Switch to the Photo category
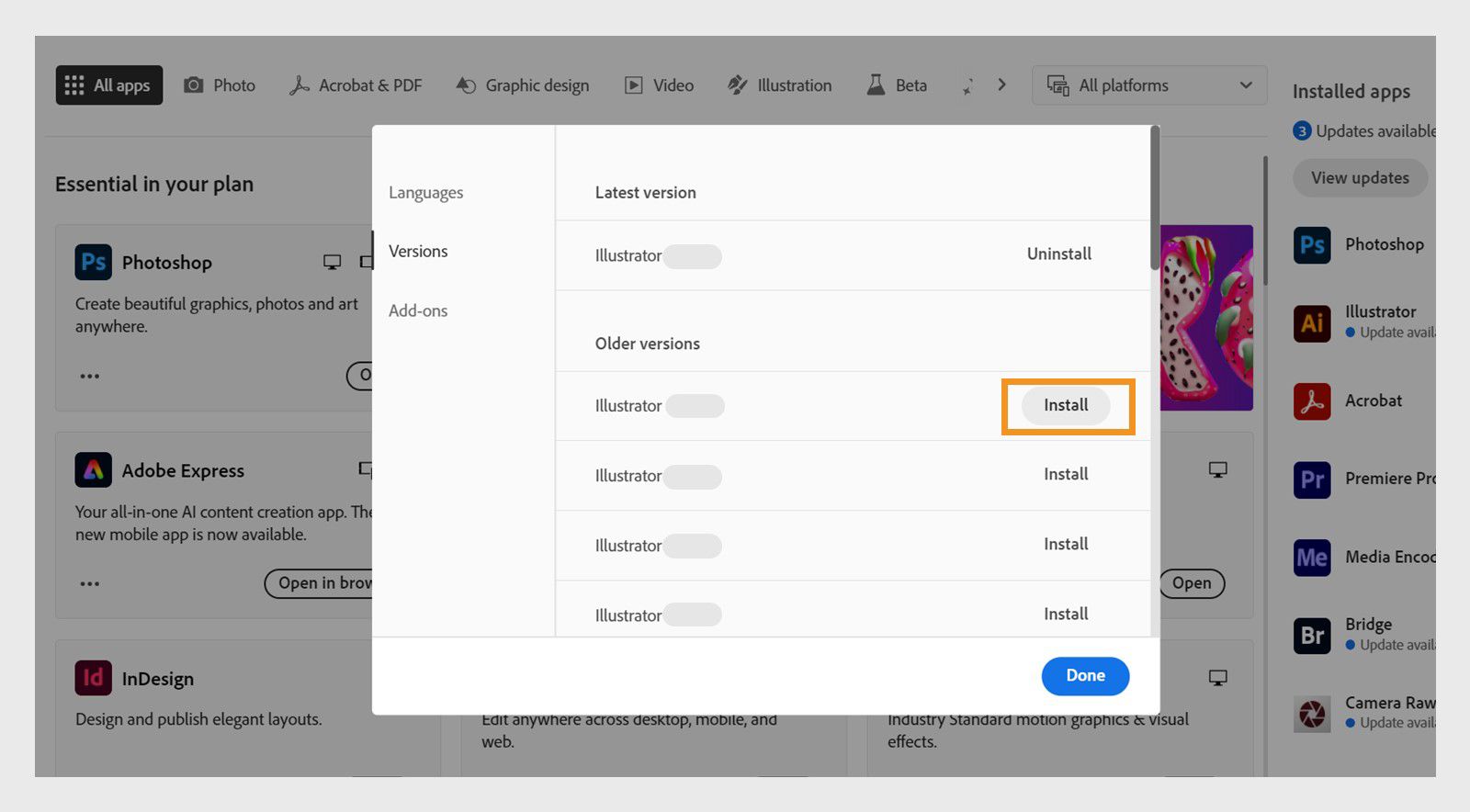The height and width of the screenshot is (812, 1470). click(x=220, y=85)
